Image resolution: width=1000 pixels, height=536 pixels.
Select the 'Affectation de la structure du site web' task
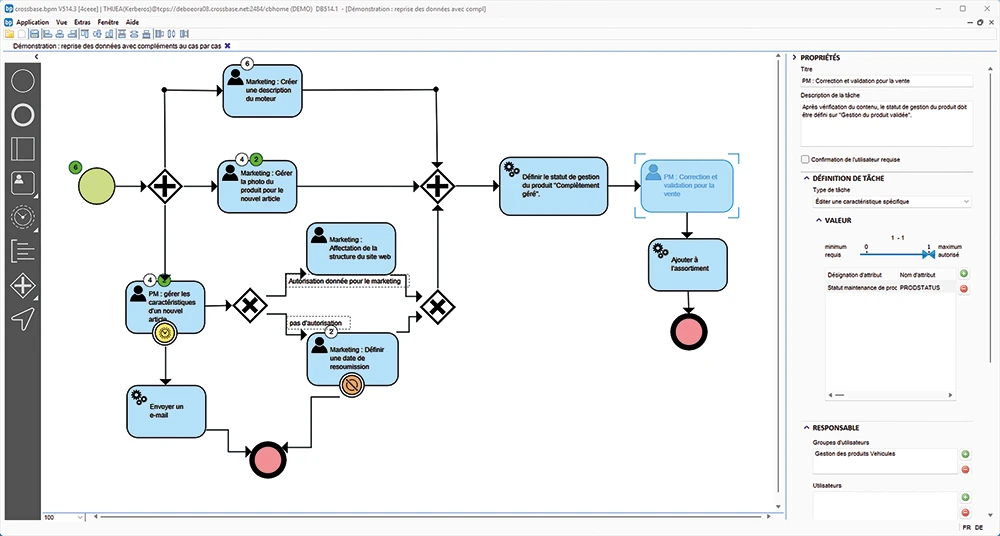[351, 249]
